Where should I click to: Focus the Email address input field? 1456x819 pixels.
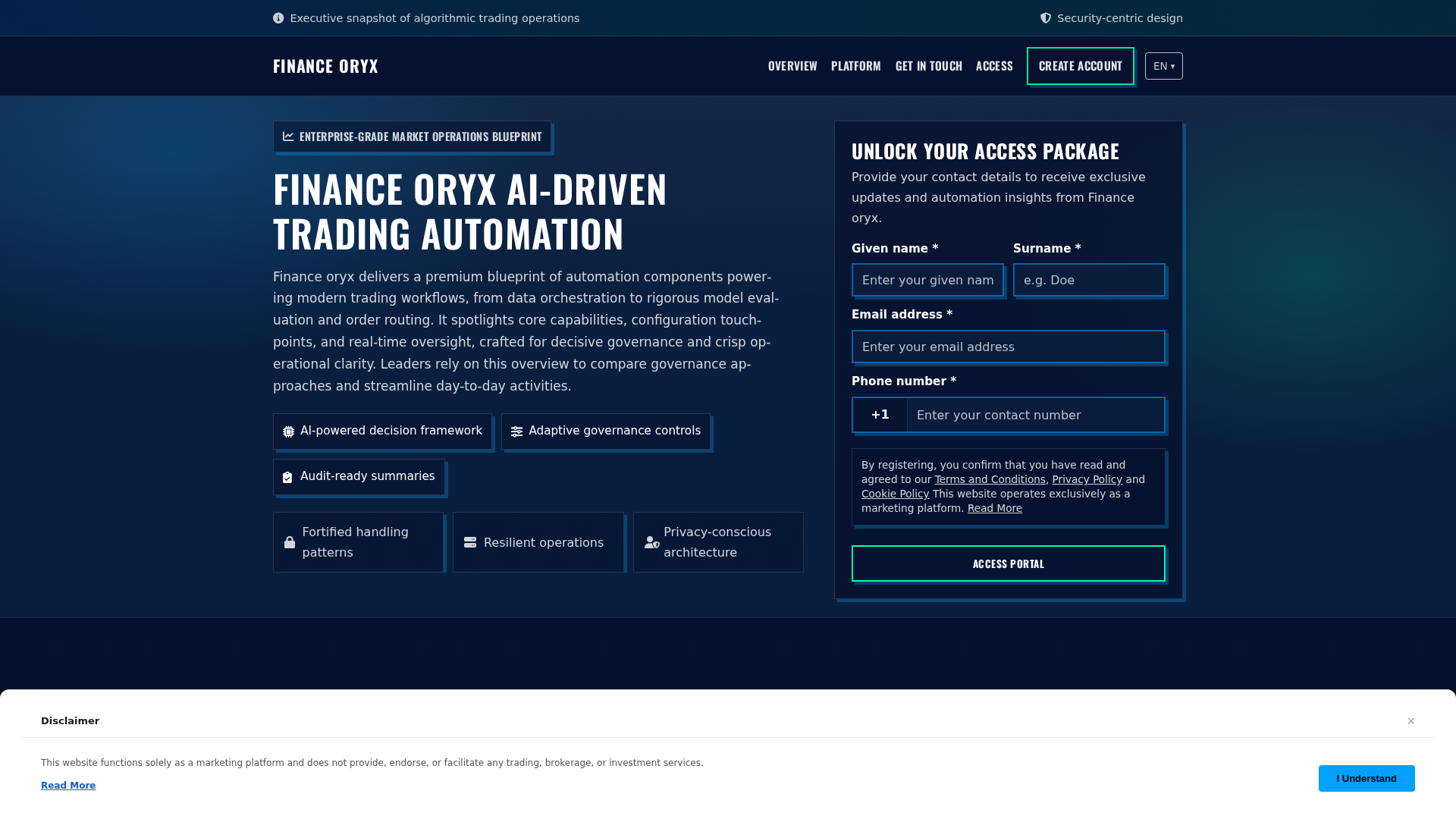tap(1009, 347)
